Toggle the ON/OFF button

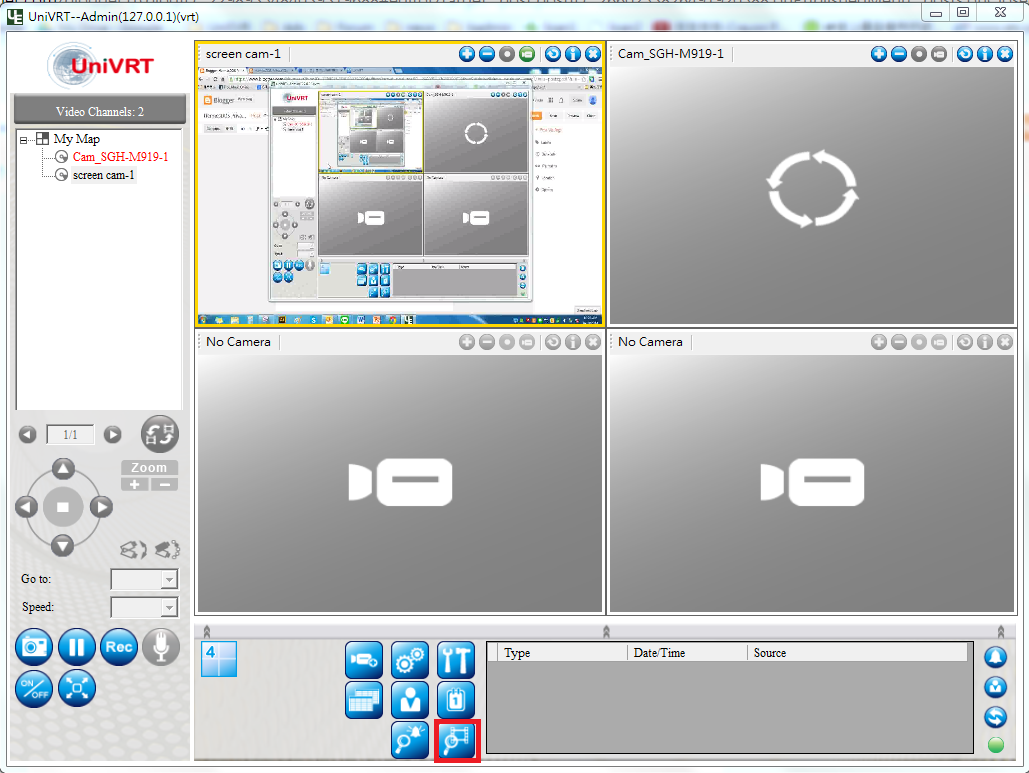pyautogui.click(x=34, y=688)
